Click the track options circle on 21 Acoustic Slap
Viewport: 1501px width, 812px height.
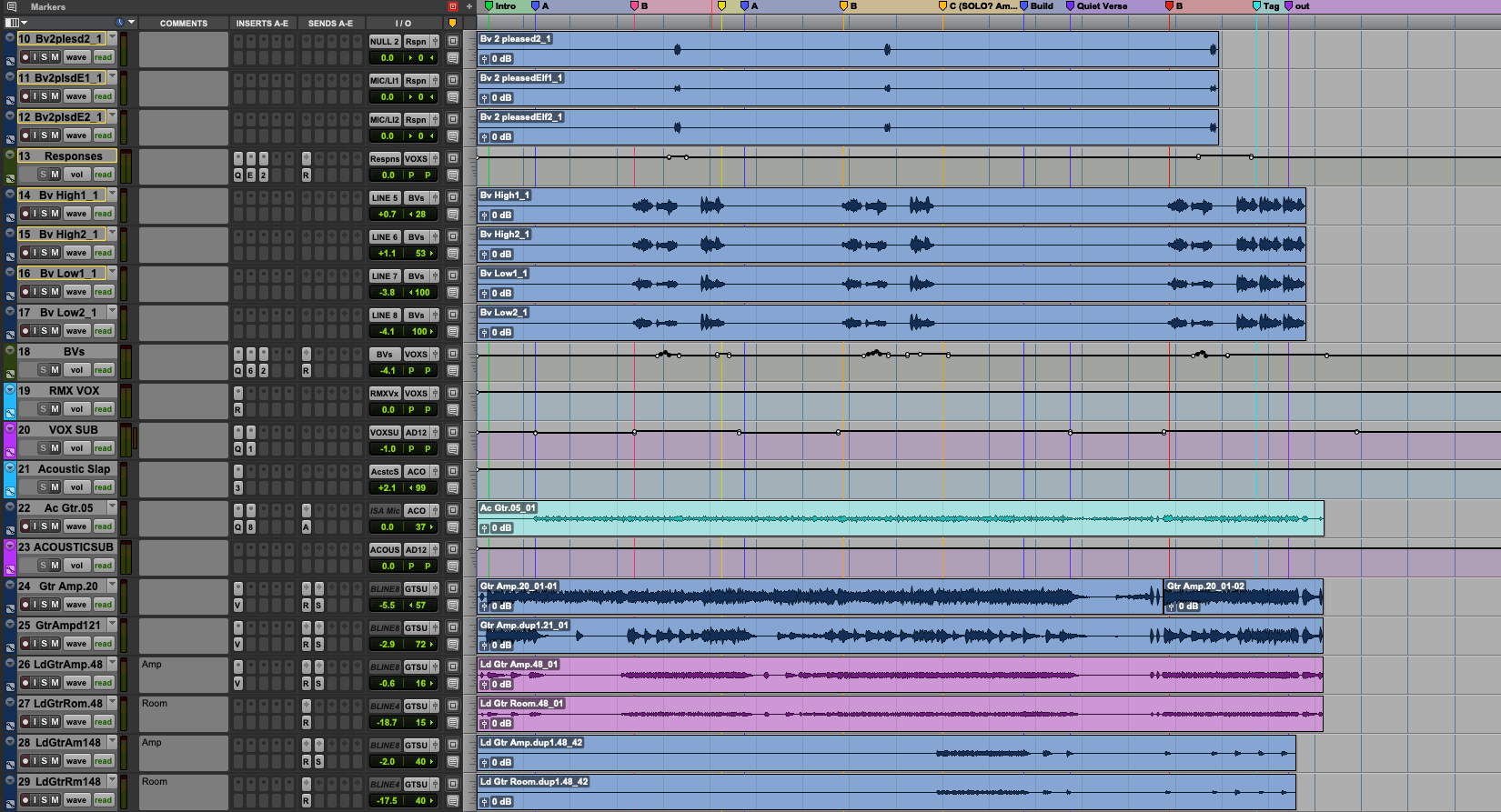point(10,467)
